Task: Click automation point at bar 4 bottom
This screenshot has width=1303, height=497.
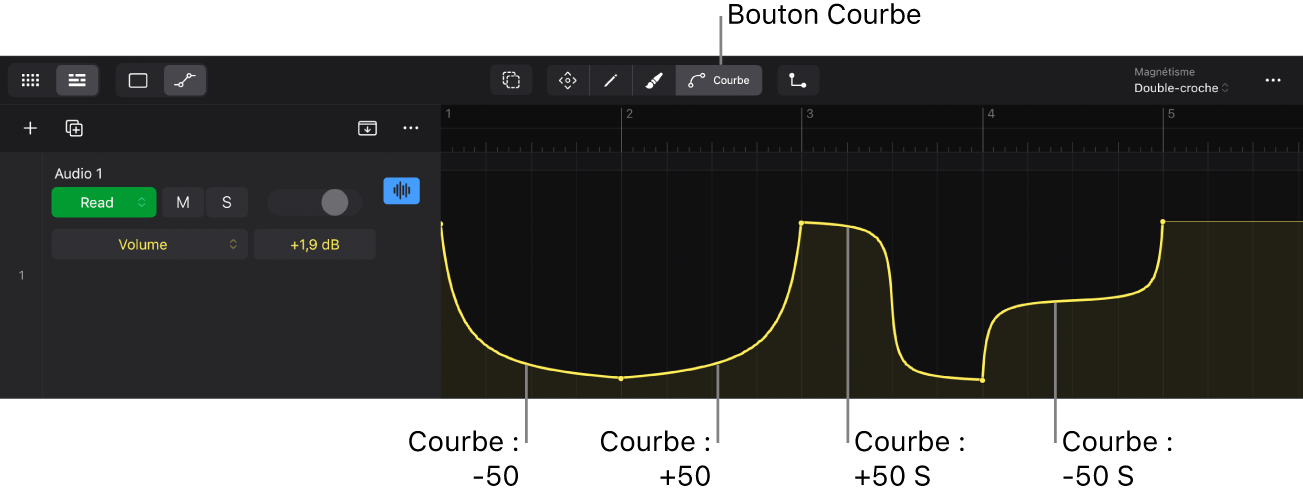Action: coord(982,380)
